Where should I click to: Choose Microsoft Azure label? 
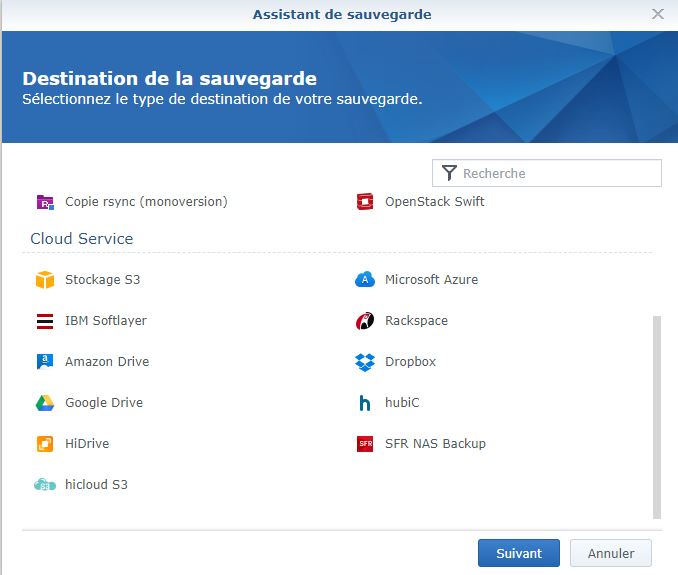point(432,280)
